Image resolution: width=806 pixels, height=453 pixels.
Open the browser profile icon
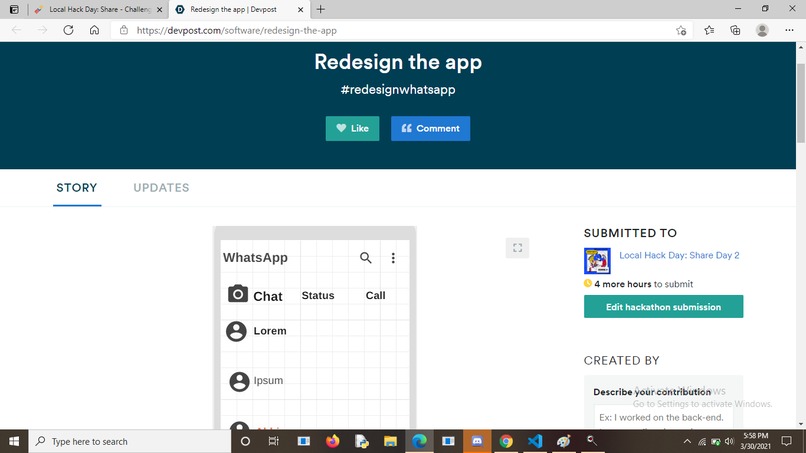pos(762,30)
